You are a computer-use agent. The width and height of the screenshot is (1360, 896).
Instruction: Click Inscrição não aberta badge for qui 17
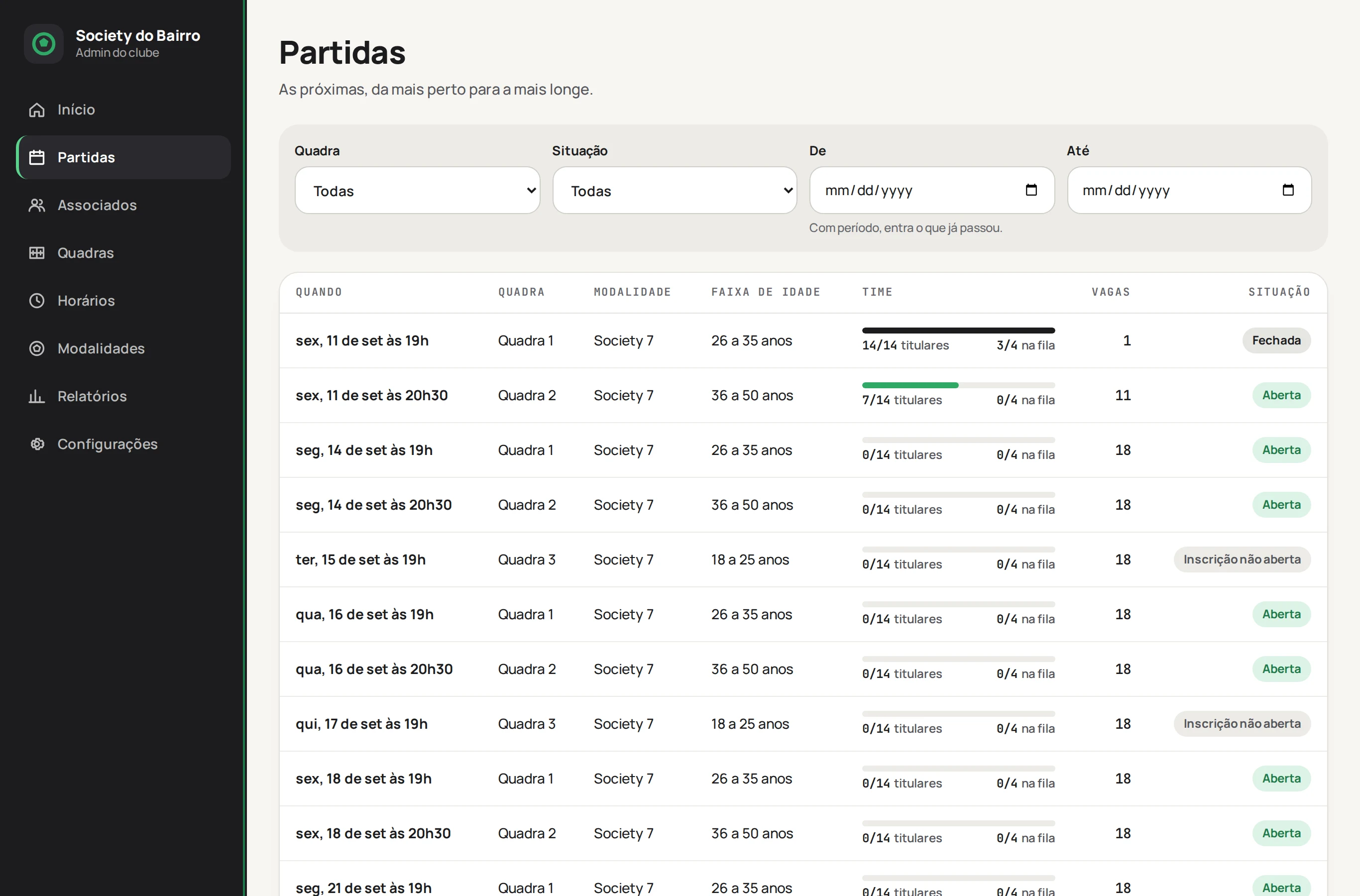[1242, 724]
